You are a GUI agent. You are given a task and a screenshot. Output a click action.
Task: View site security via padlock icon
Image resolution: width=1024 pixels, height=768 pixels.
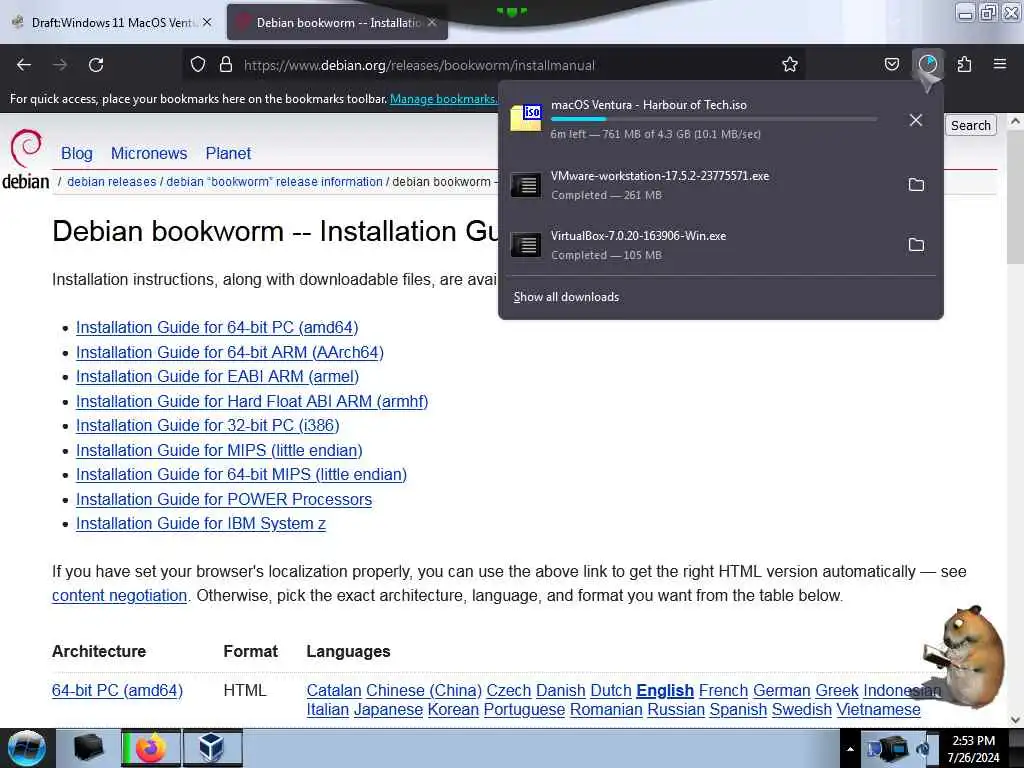[226, 65]
